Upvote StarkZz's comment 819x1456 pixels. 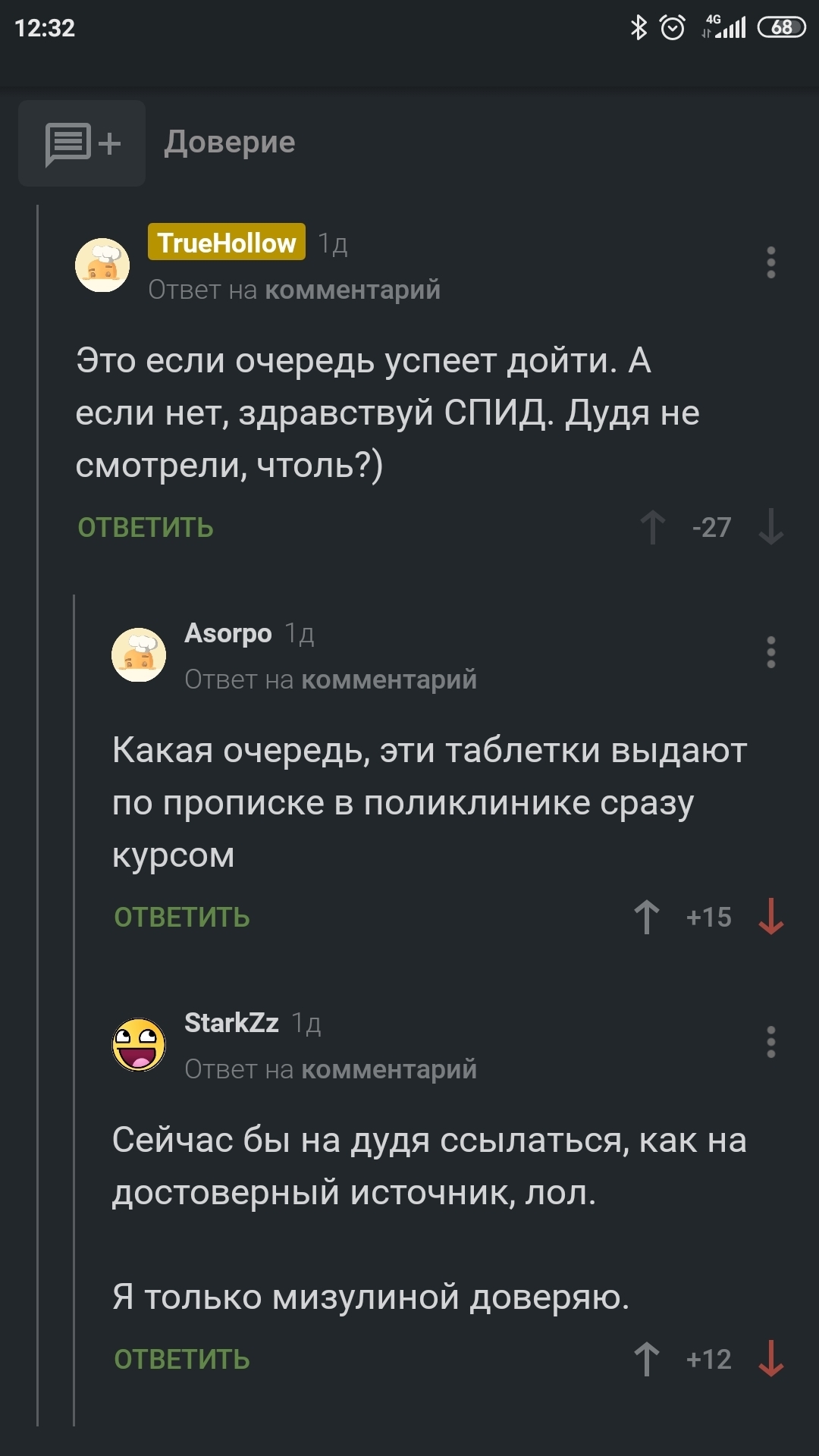[x=647, y=1359]
